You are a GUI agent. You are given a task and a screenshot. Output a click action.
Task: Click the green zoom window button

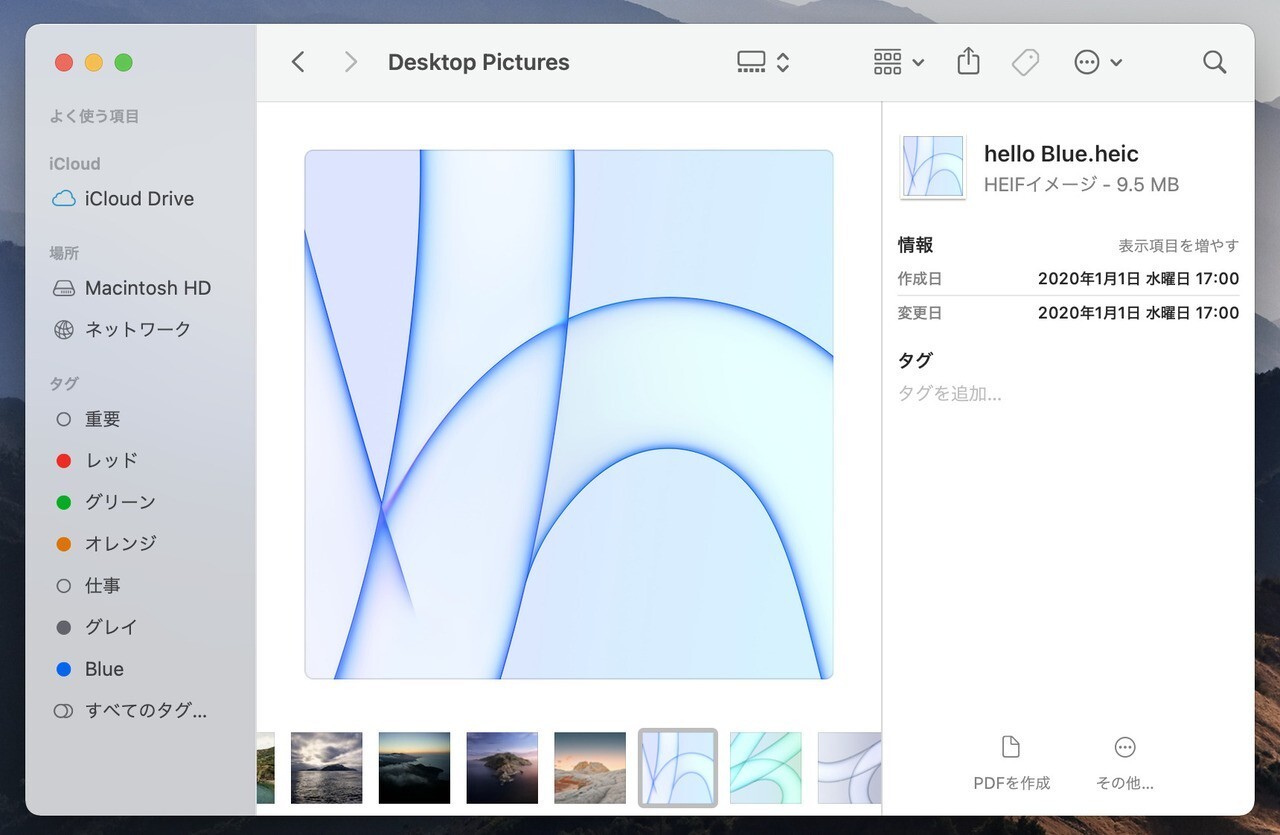pos(123,62)
